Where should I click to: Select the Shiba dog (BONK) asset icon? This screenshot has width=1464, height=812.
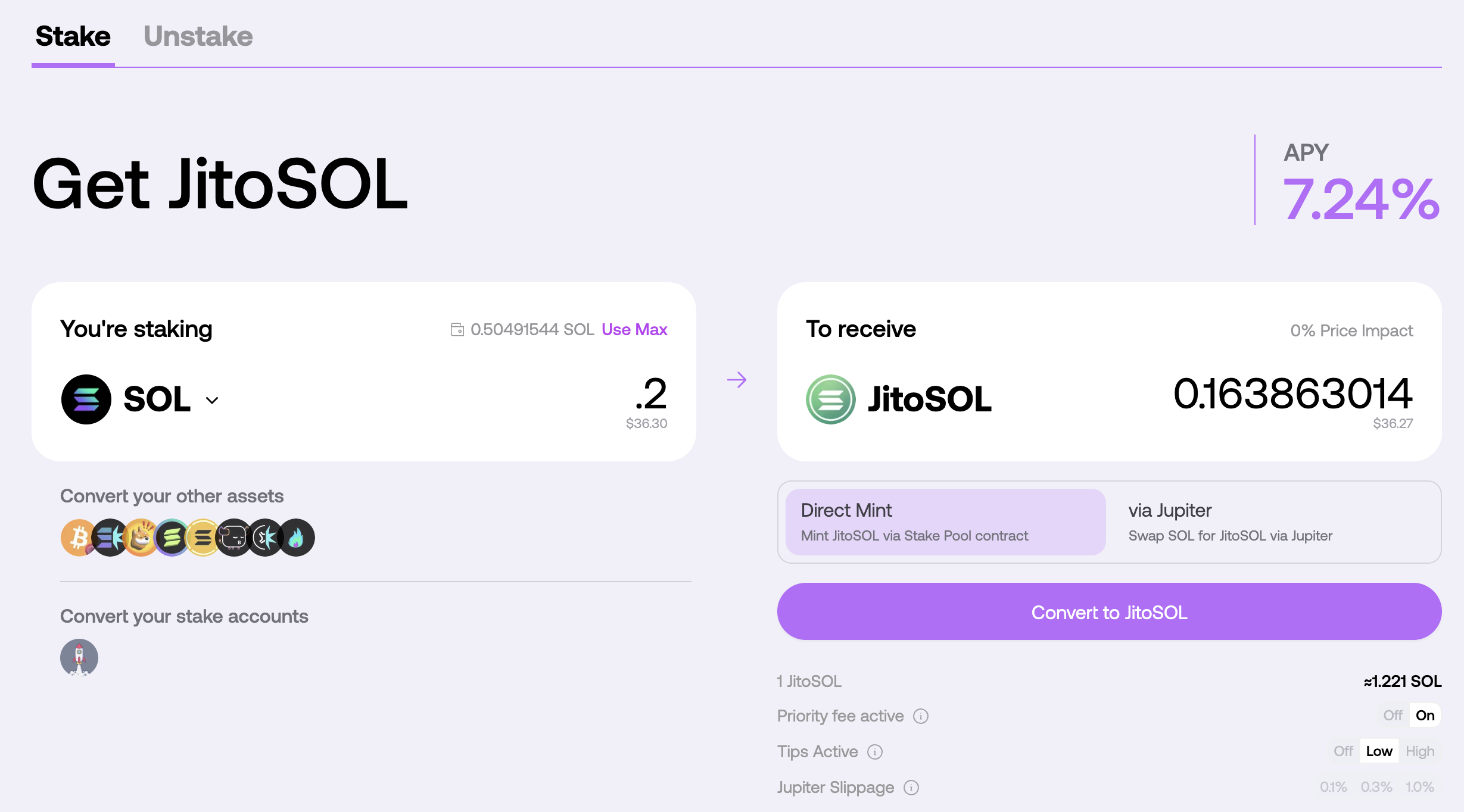[x=141, y=538]
